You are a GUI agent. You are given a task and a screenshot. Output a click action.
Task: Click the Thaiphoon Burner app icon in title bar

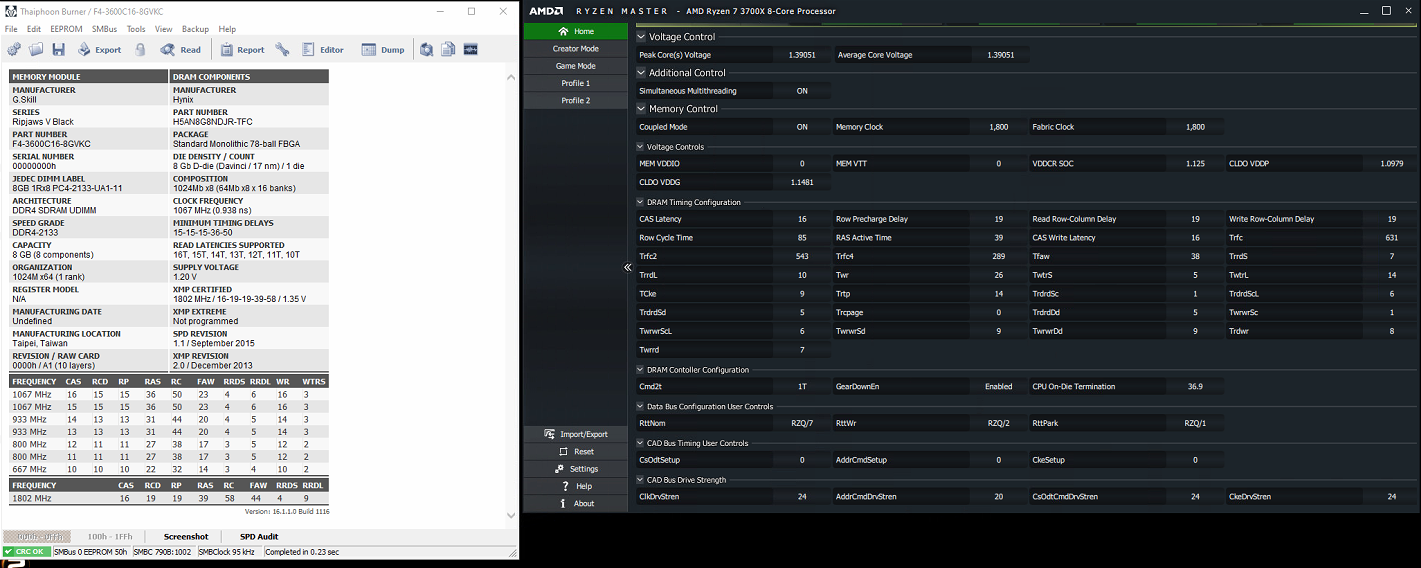coord(11,11)
